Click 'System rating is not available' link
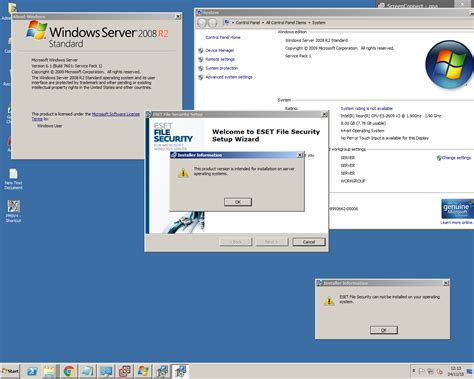The image size is (474, 379). [366, 108]
